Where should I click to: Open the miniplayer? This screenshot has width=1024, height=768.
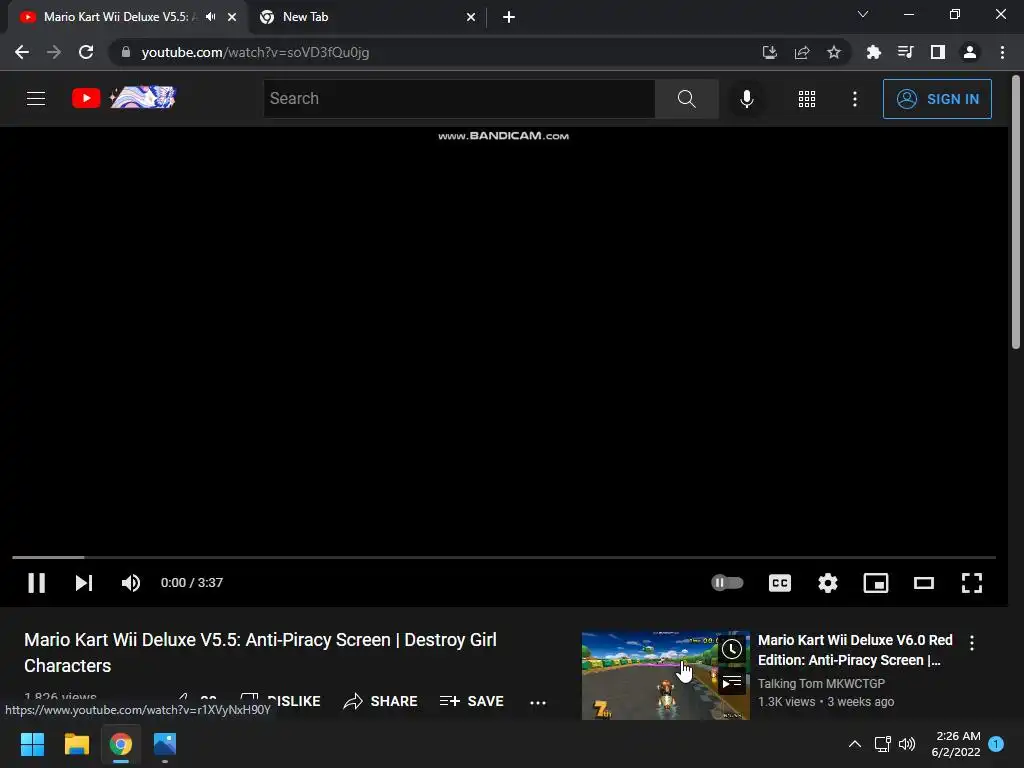876,583
